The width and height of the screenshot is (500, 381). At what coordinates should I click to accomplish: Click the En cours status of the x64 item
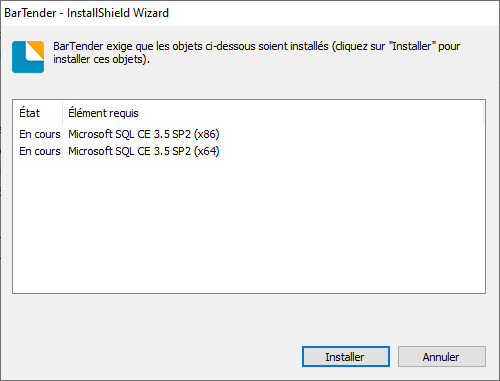[40, 151]
